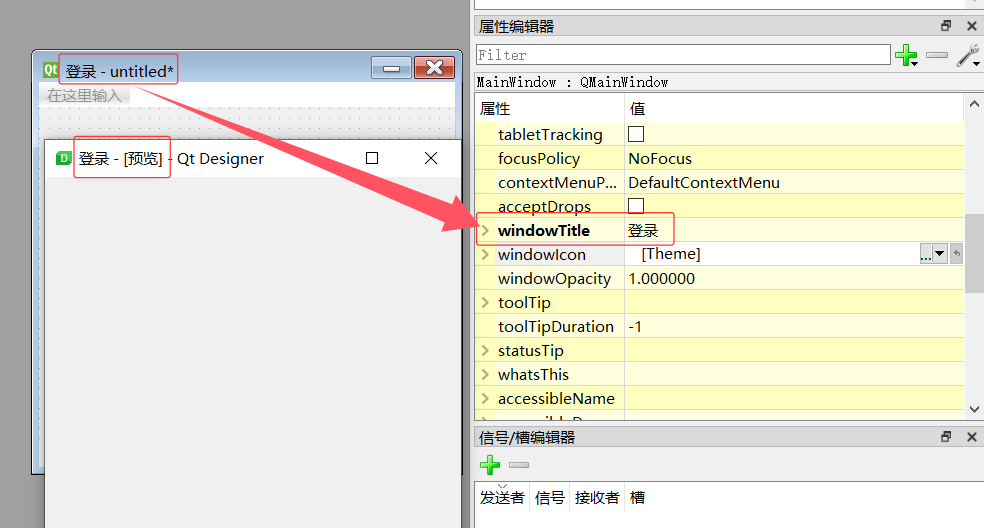Viewport: 984px width, 528px height.
Task: Expand the accessibleName property
Action: (x=485, y=398)
